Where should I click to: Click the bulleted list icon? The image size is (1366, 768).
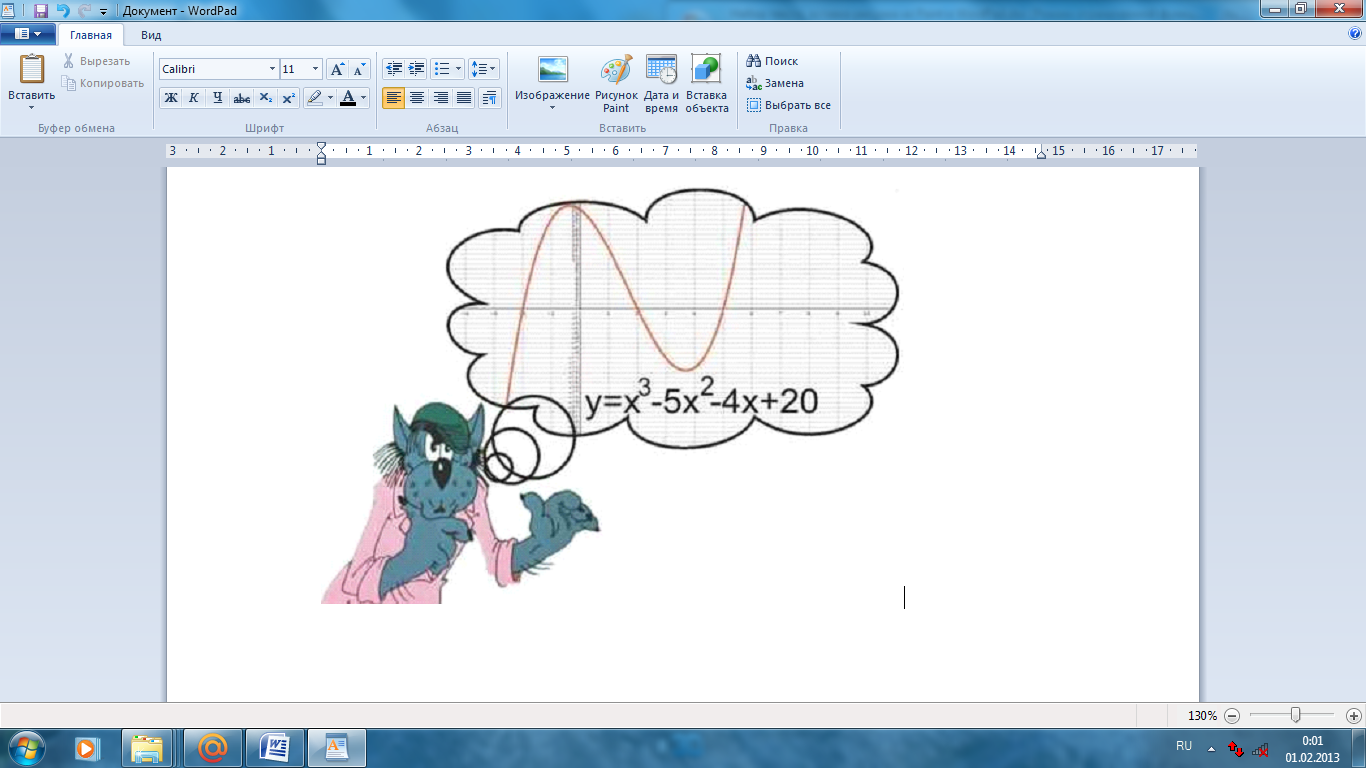tap(442, 69)
